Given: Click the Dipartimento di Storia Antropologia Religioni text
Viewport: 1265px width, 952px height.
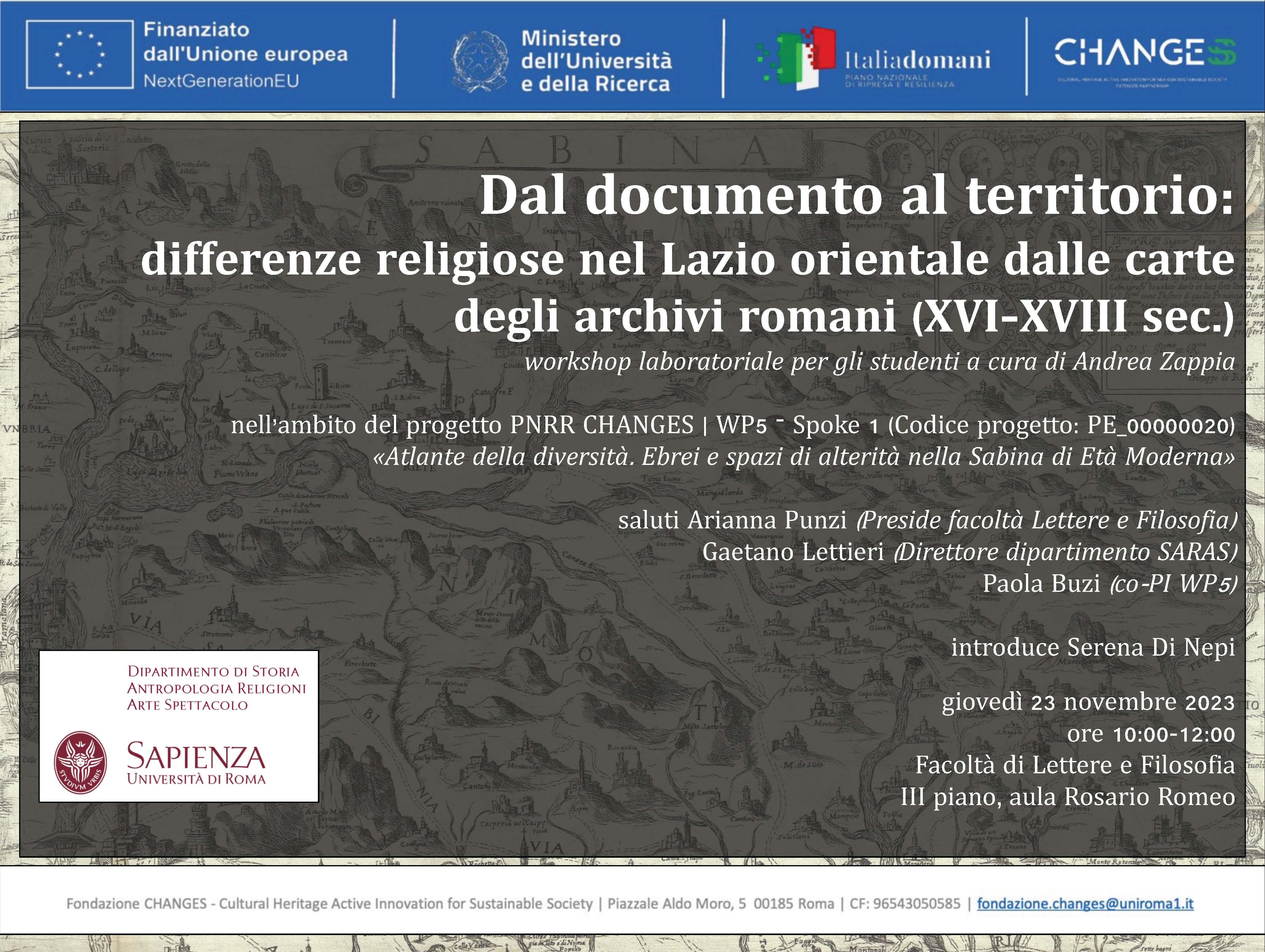Looking at the screenshot, I should (216, 688).
